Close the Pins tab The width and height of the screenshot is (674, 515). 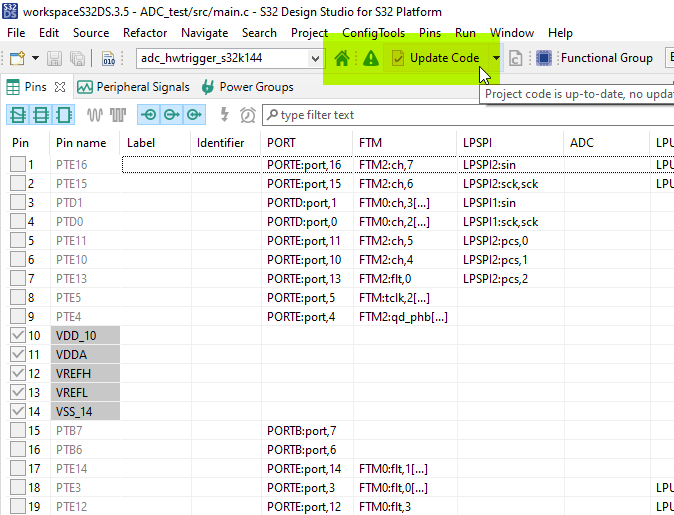(x=60, y=87)
